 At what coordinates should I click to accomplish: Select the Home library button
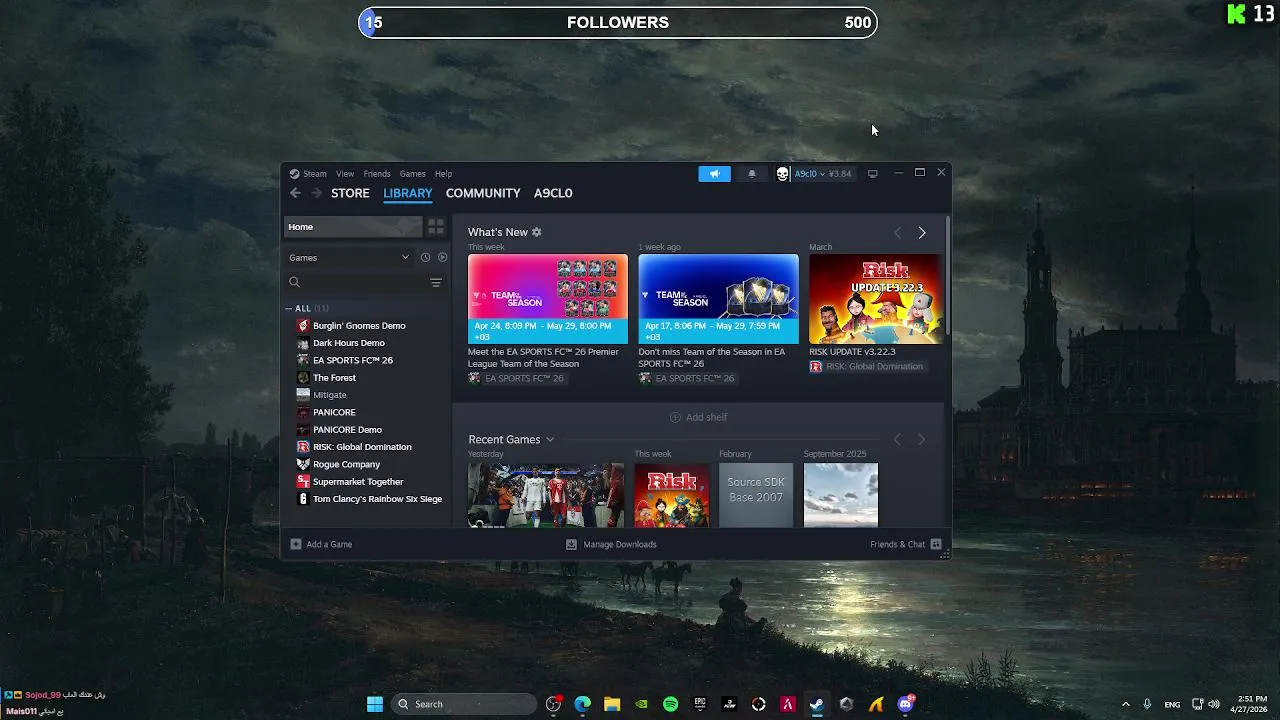[x=354, y=227]
